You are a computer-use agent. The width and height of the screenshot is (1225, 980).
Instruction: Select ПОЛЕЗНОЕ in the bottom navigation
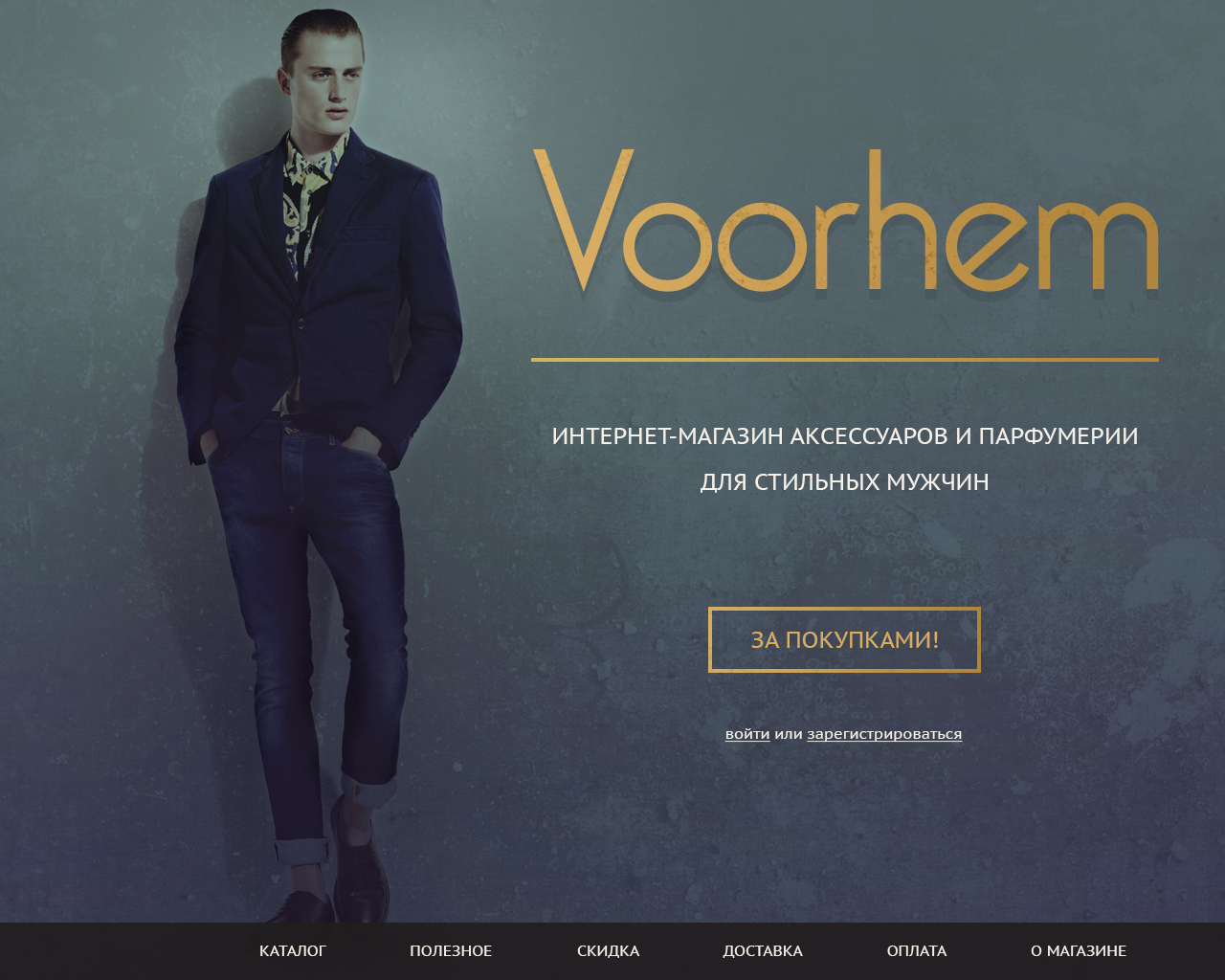click(x=451, y=950)
